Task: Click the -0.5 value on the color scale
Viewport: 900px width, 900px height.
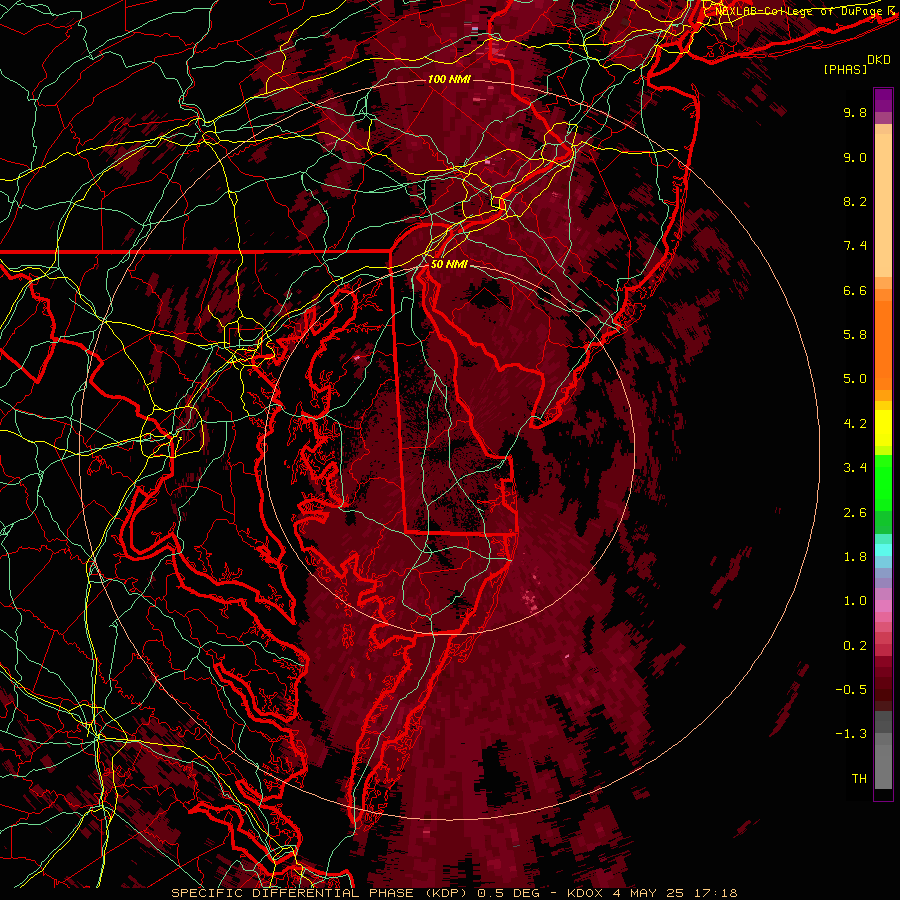Action: pyautogui.click(x=851, y=690)
